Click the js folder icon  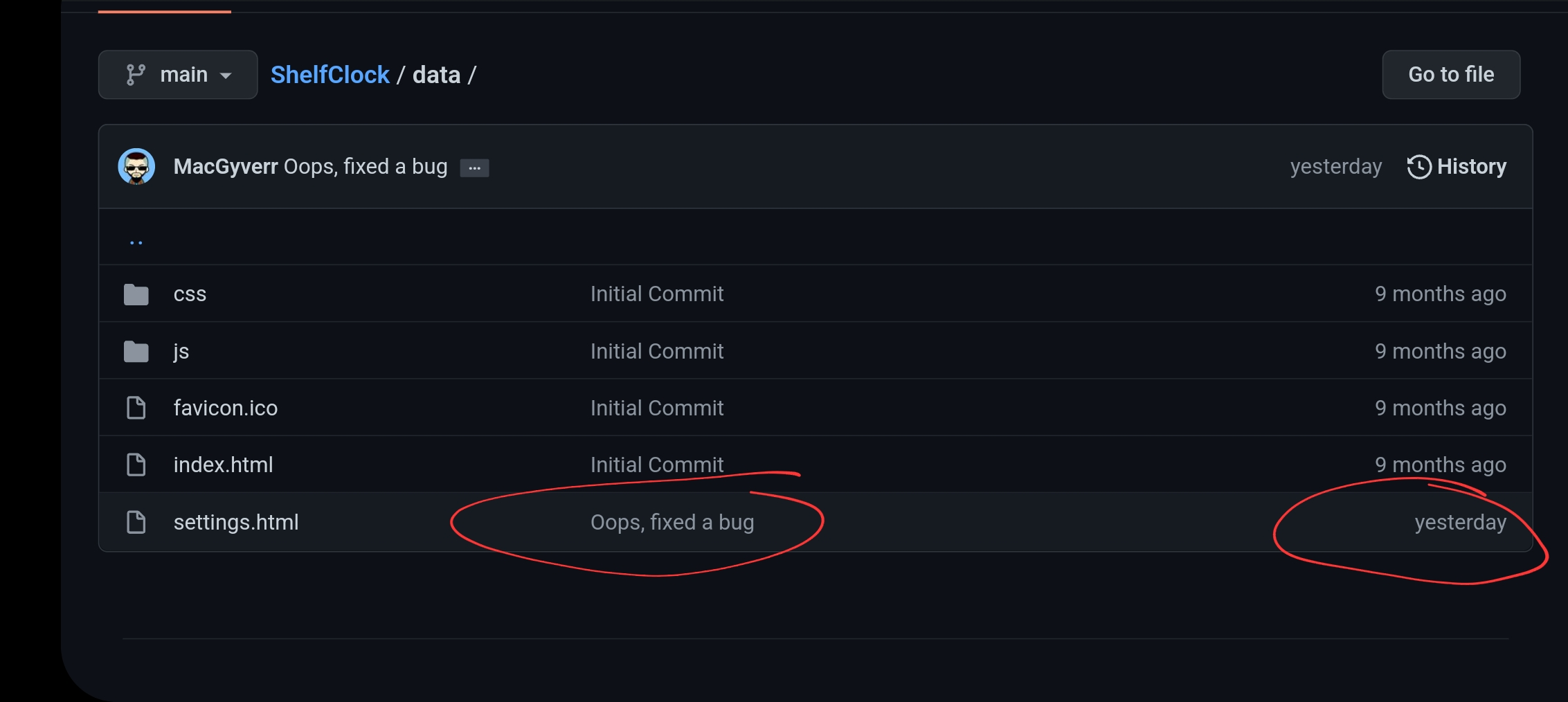136,352
